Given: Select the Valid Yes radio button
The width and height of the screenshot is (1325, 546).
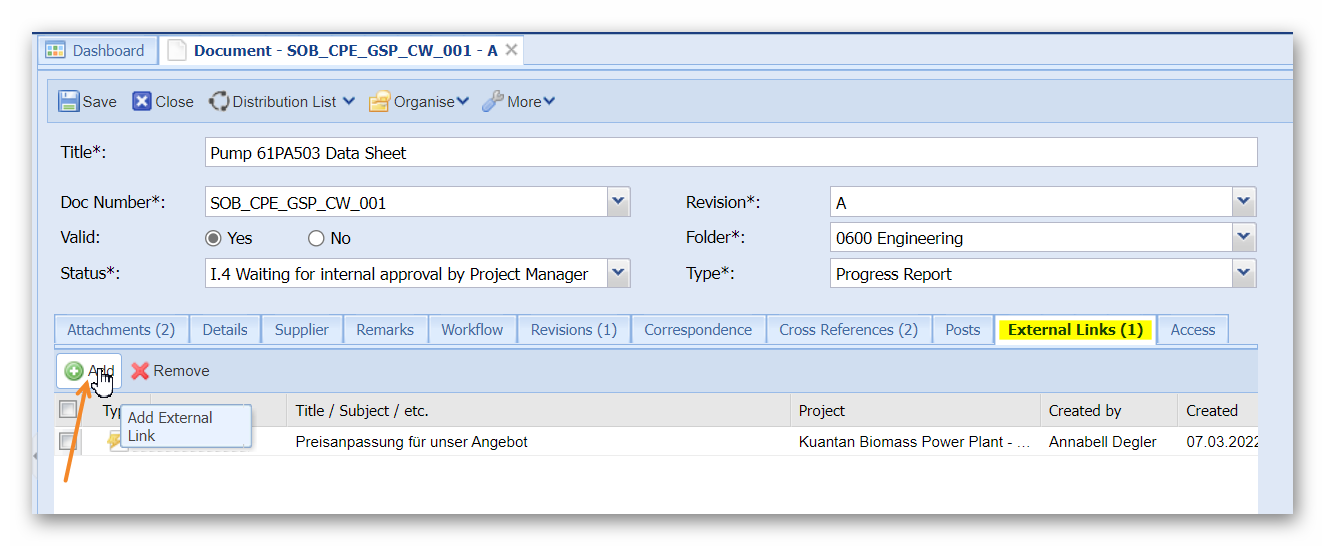Looking at the screenshot, I should click(213, 238).
